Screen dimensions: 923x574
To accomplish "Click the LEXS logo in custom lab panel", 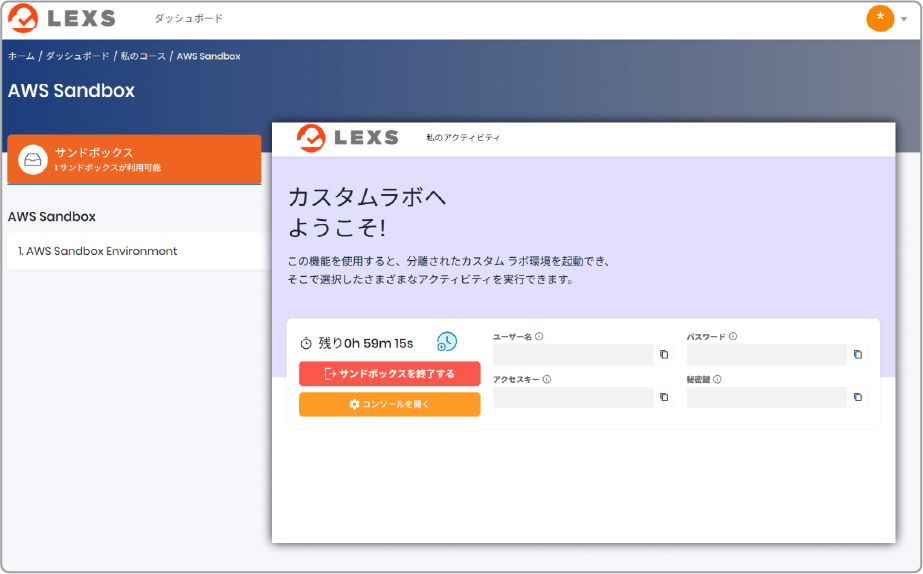I will point(347,138).
